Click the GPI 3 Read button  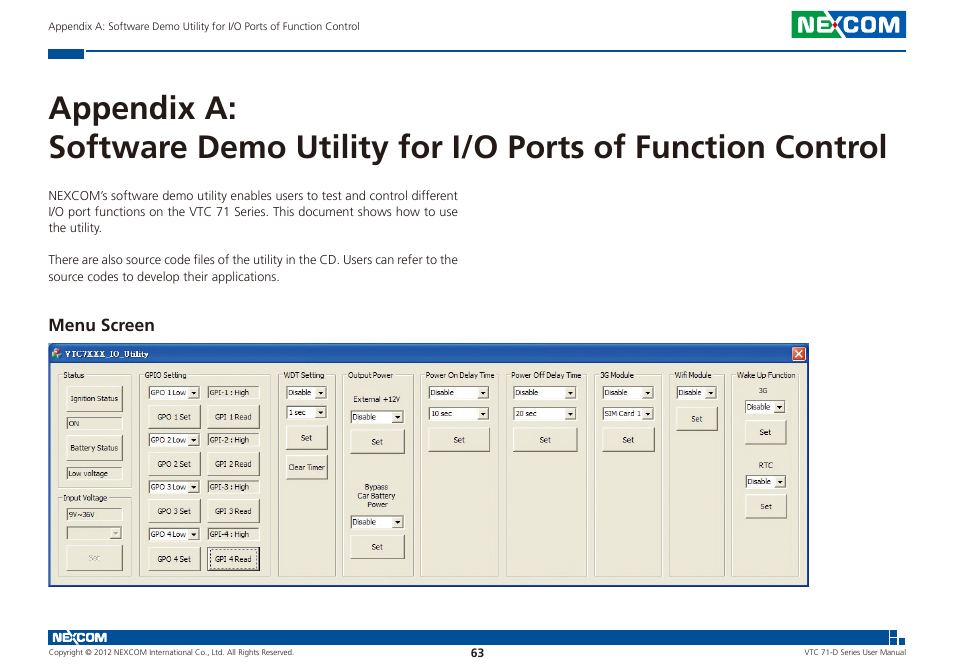233,511
